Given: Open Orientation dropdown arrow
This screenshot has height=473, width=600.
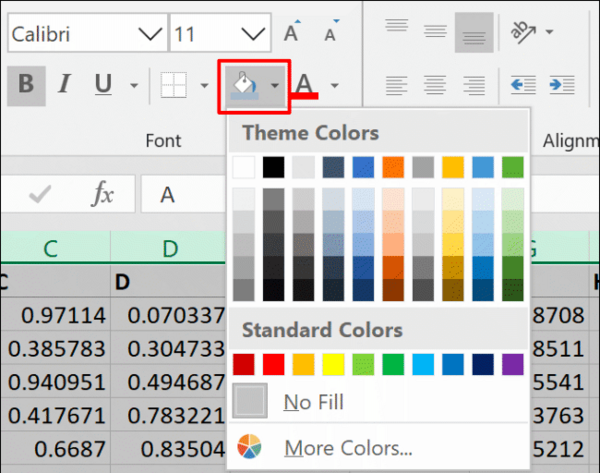Looking at the screenshot, I should 549,31.
